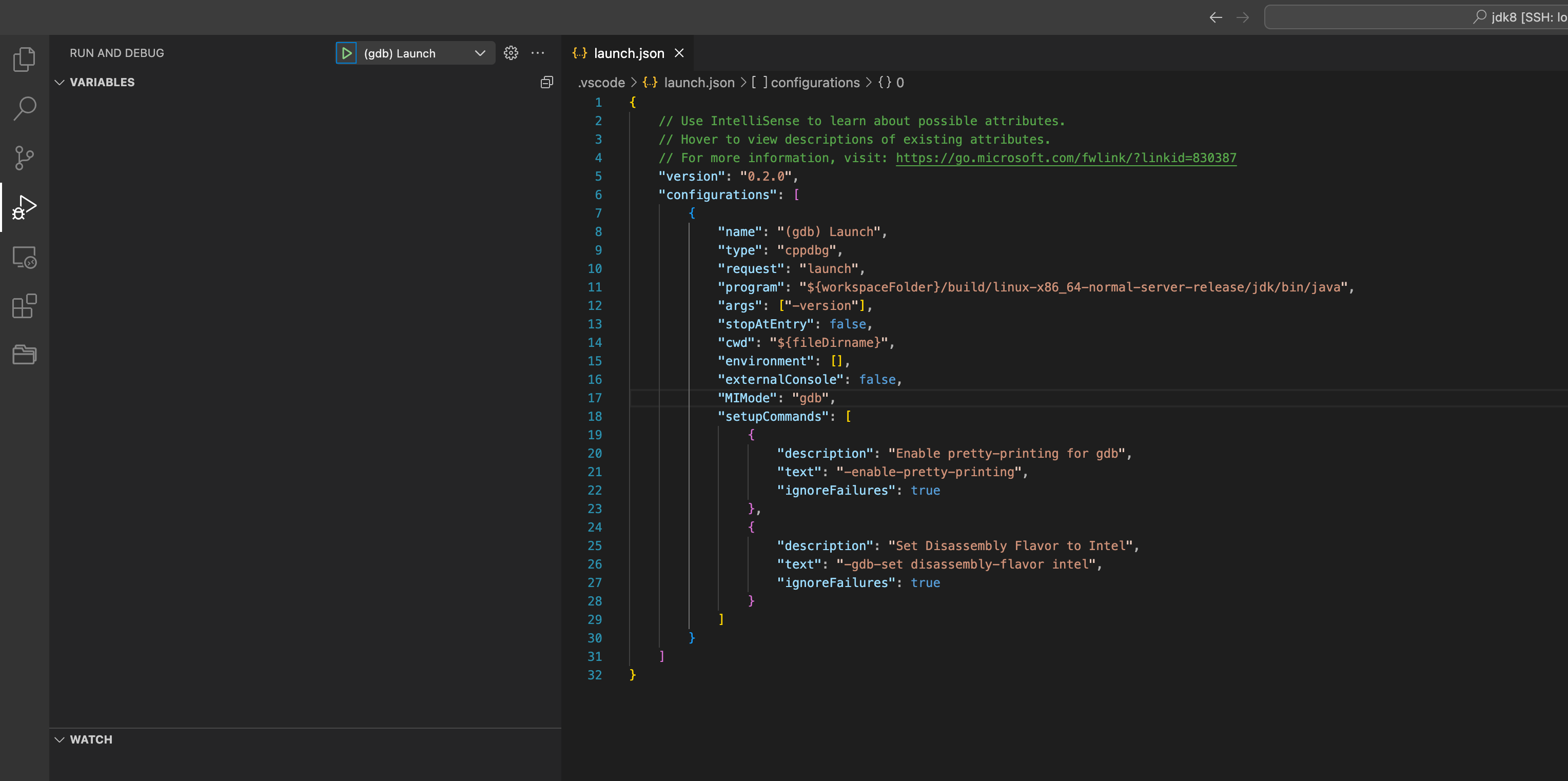Screen dimensions: 1568x781
Task: Go back with the left arrow
Action: point(1216,17)
